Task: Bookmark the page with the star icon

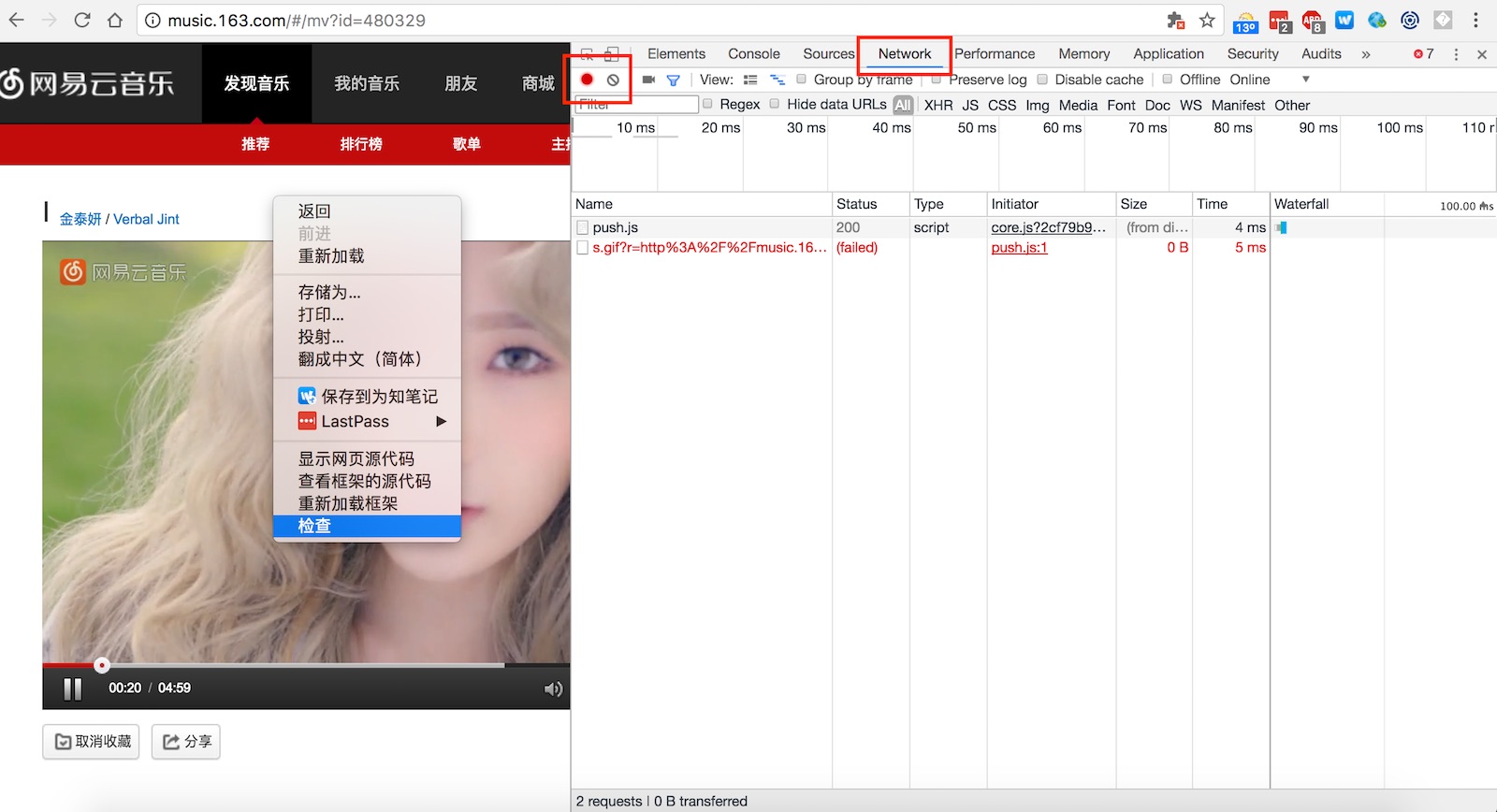Action: pyautogui.click(x=1207, y=20)
